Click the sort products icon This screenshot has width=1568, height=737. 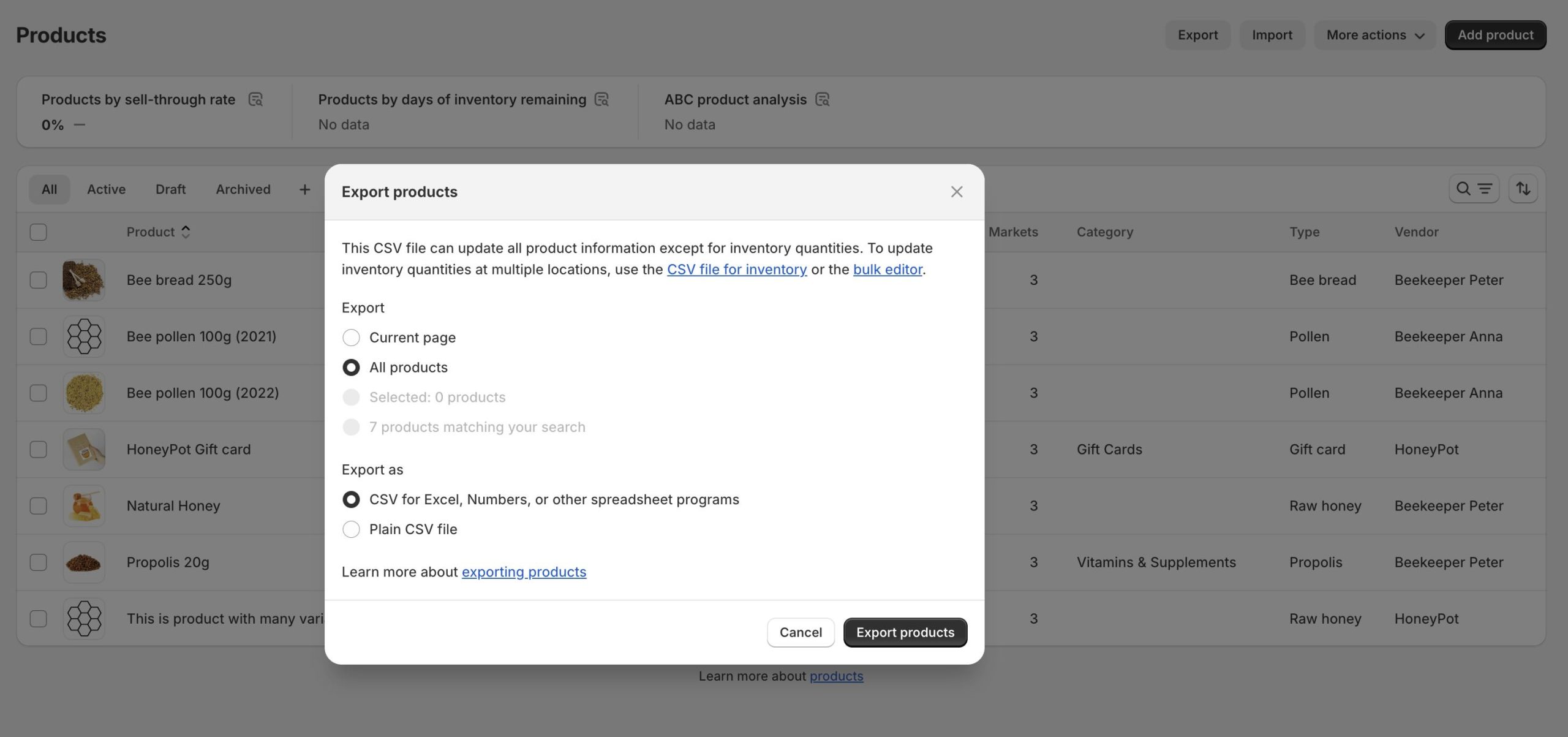[x=1523, y=189]
